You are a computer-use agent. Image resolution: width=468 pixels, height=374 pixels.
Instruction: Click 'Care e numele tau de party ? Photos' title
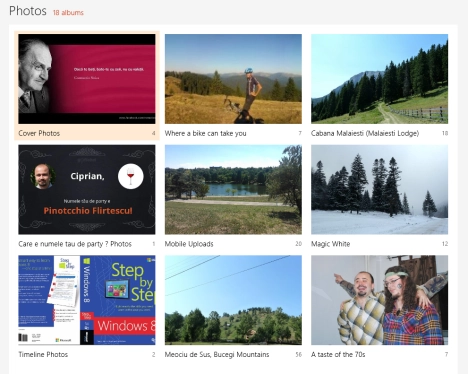(x=75, y=244)
